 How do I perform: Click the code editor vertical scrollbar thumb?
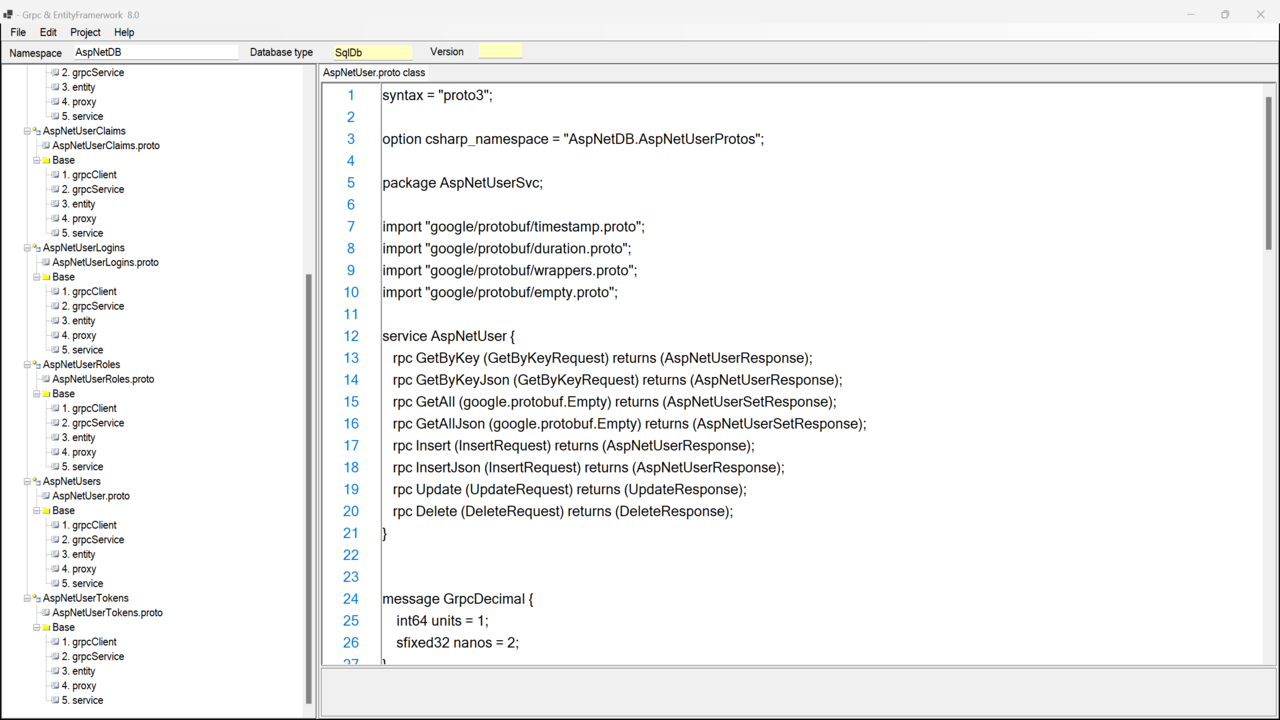tap(1269, 170)
